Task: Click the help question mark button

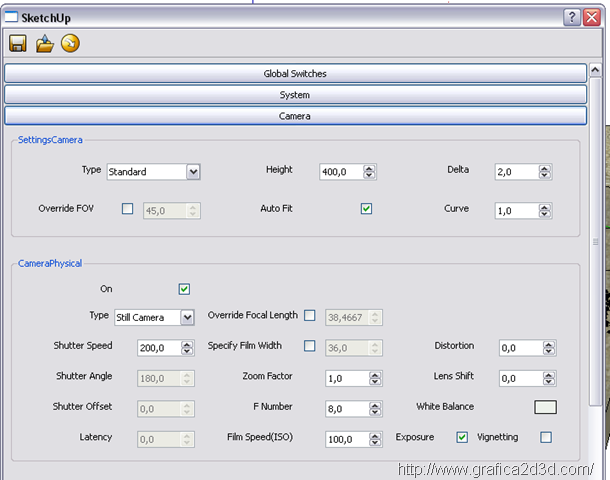Action: click(571, 17)
